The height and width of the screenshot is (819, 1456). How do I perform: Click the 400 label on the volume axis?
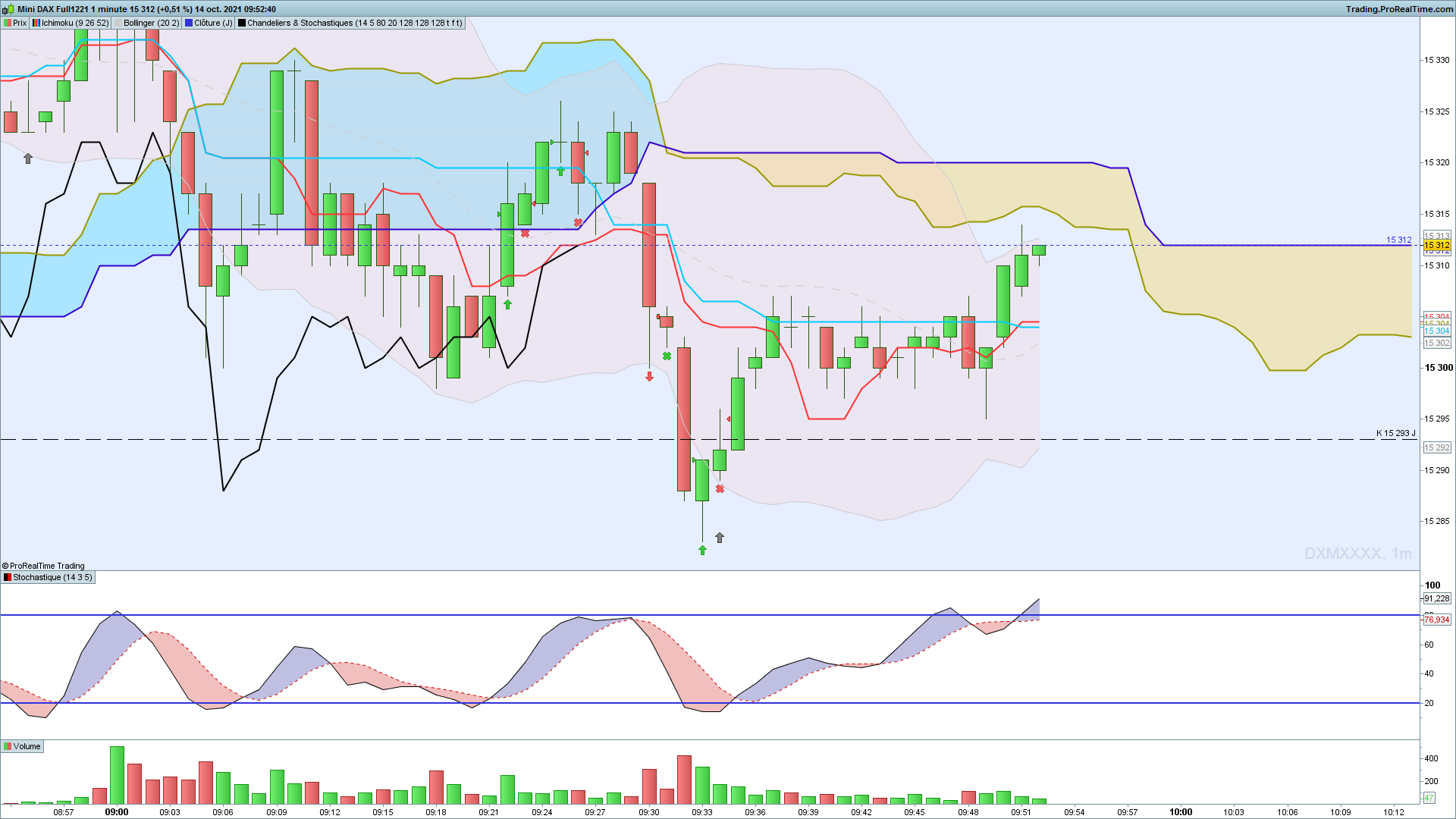(1431, 758)
